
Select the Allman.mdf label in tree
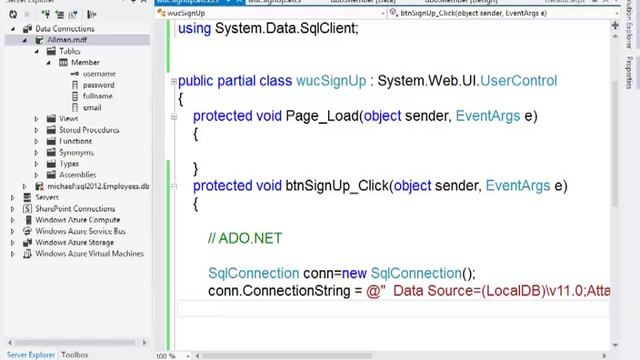click(67, 40)
